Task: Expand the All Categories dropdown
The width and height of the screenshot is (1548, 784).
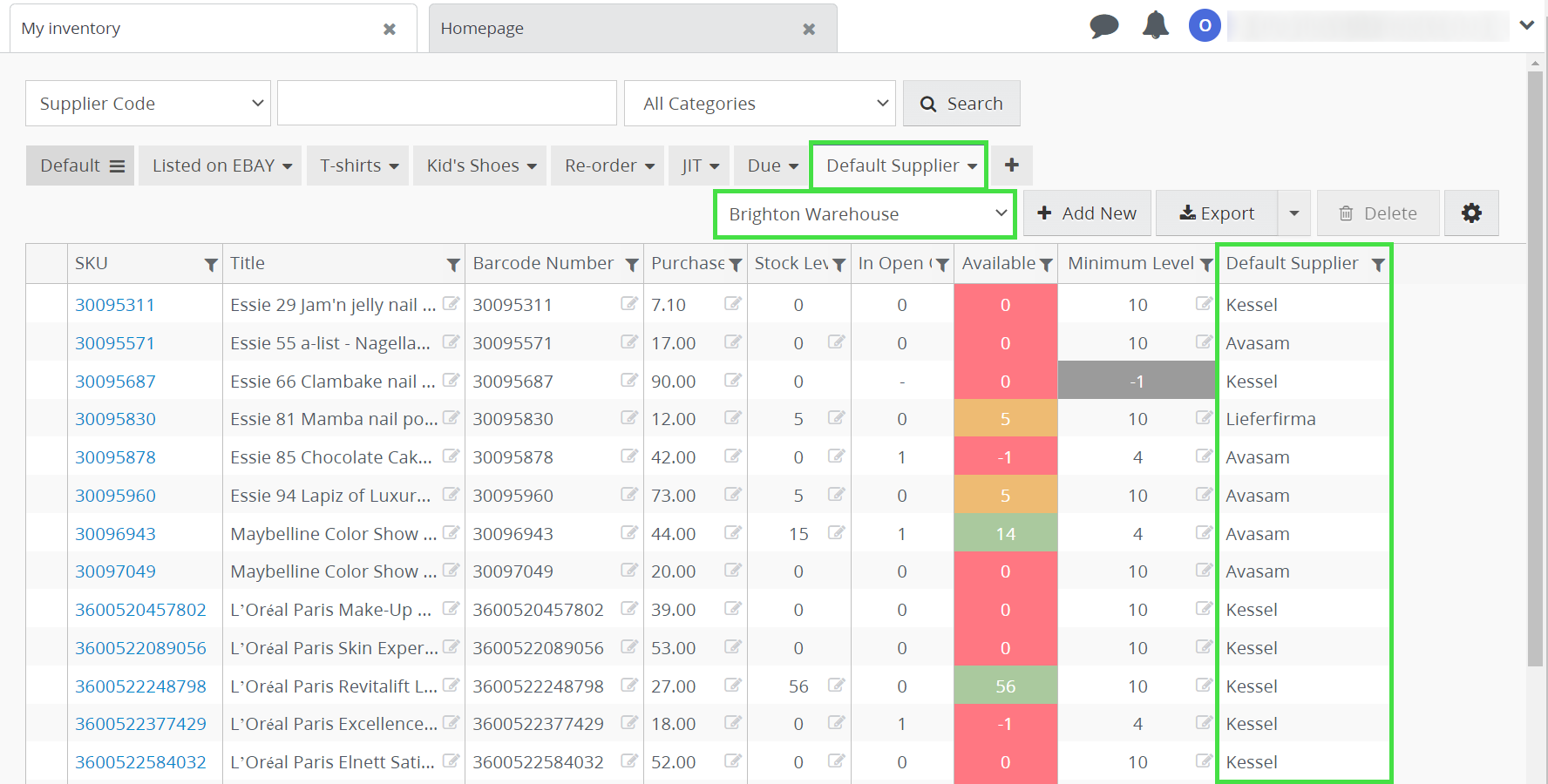Action: point(760,104)
